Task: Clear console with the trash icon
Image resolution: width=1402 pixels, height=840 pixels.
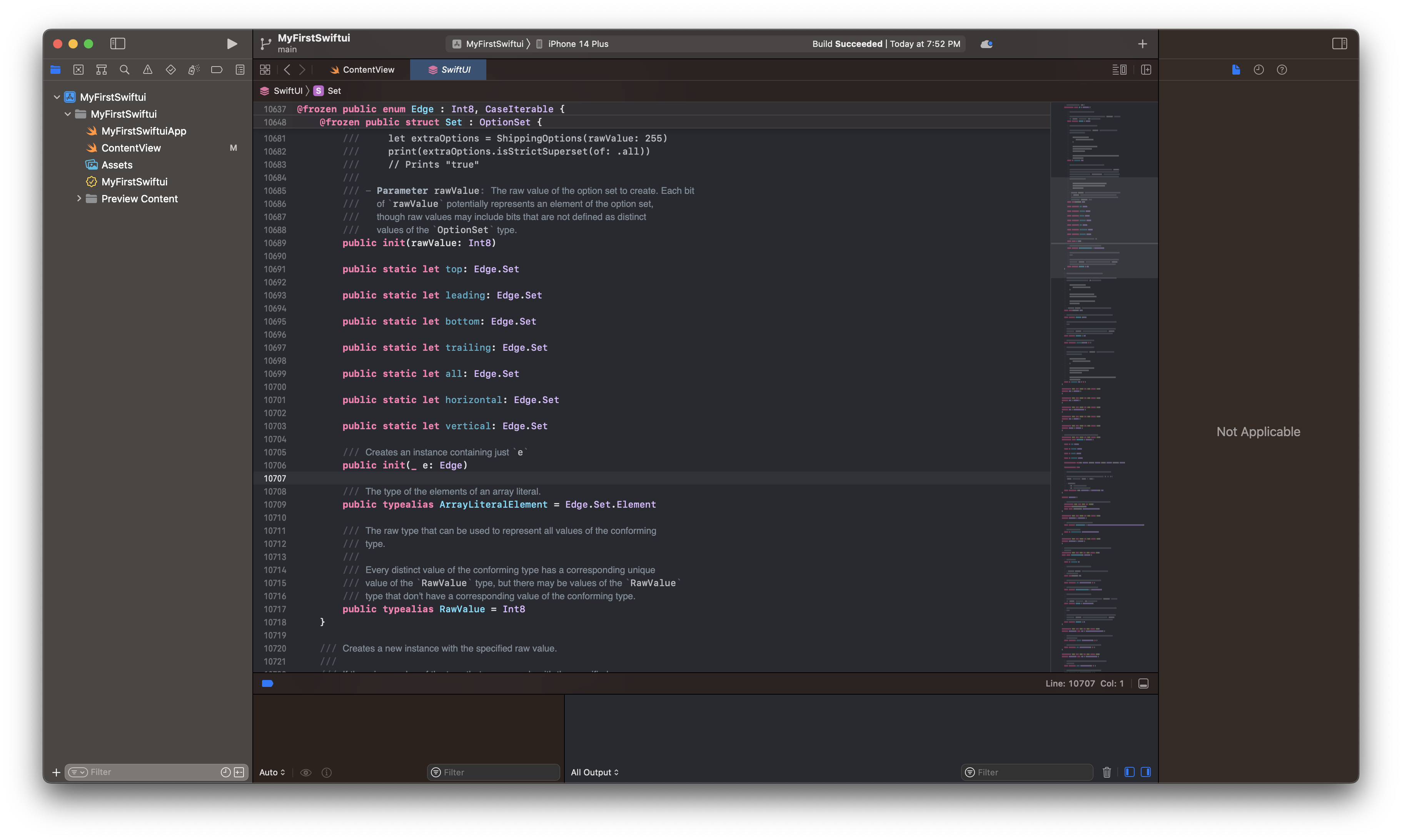Action: coord(1107,772)
